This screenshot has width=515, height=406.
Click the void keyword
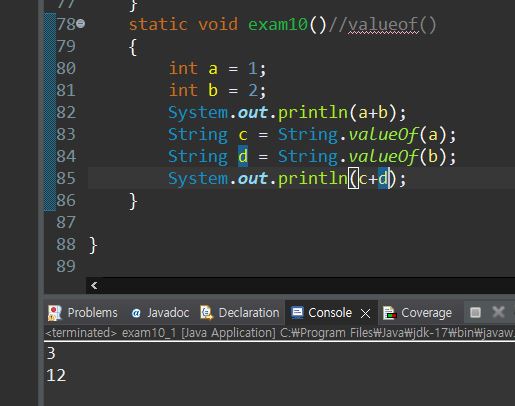[218, 24]
